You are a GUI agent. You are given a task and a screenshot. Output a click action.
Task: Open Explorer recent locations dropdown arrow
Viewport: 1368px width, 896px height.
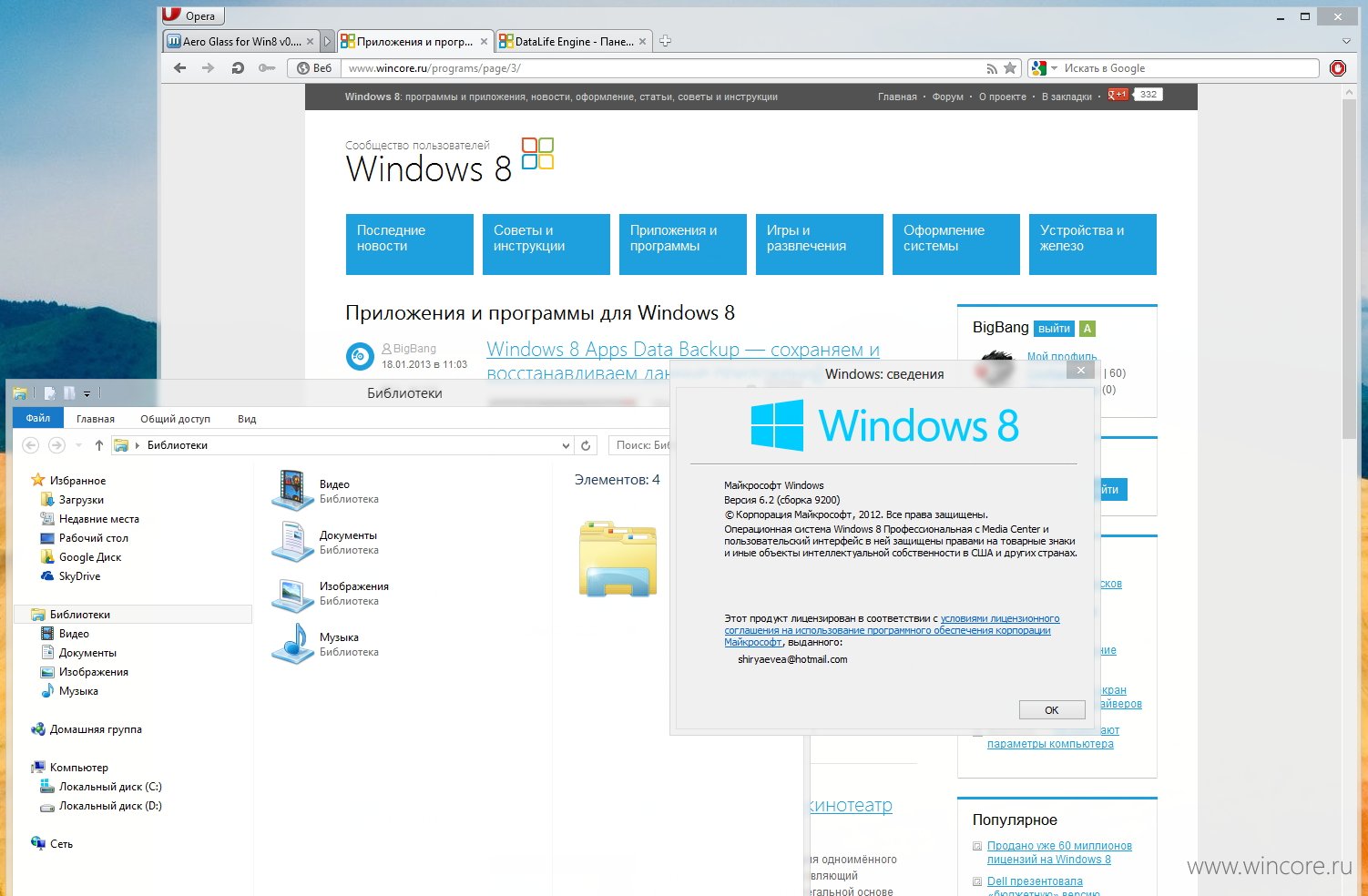78,445
